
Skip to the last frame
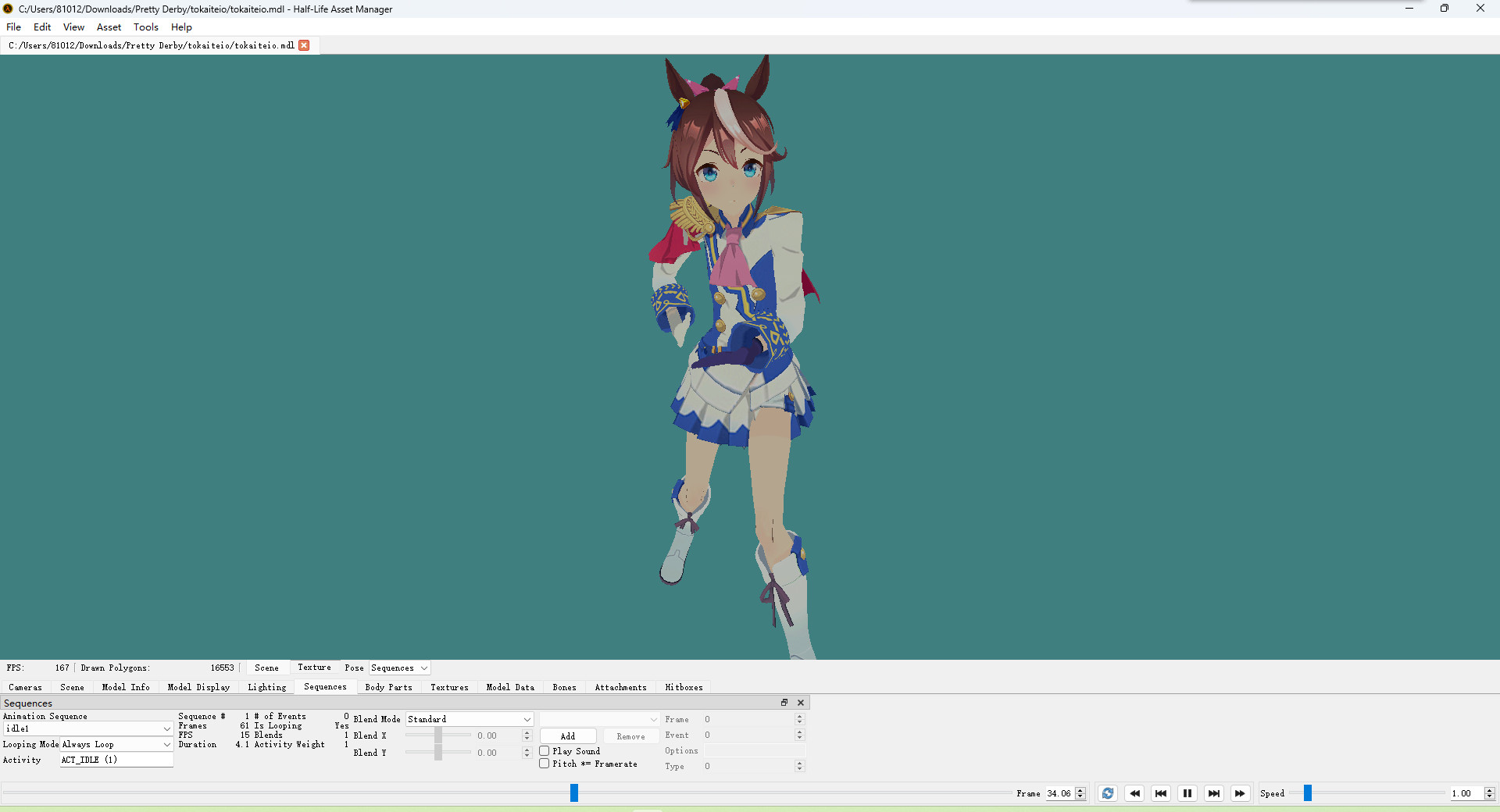pos(1214,793)
